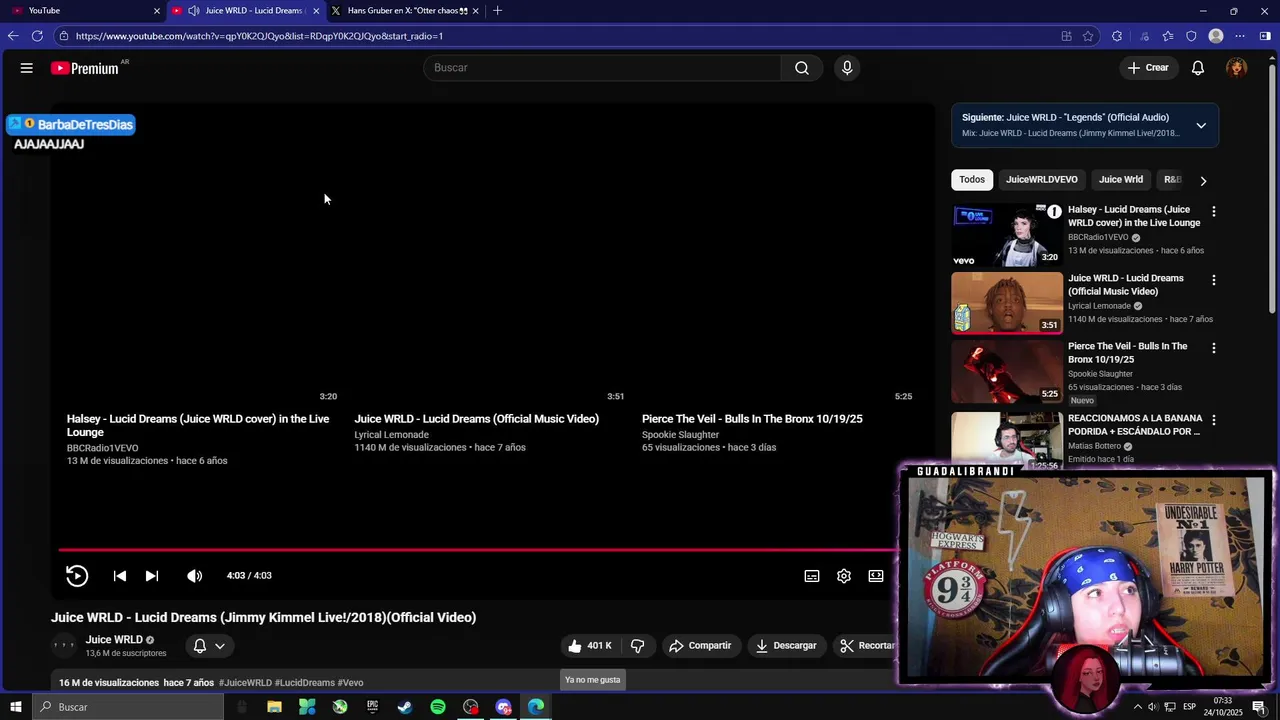Open the endscreen Halsey Lucid Dreams cover title
Viewport: 1280px width, 720px height.
tap(198, 425)
